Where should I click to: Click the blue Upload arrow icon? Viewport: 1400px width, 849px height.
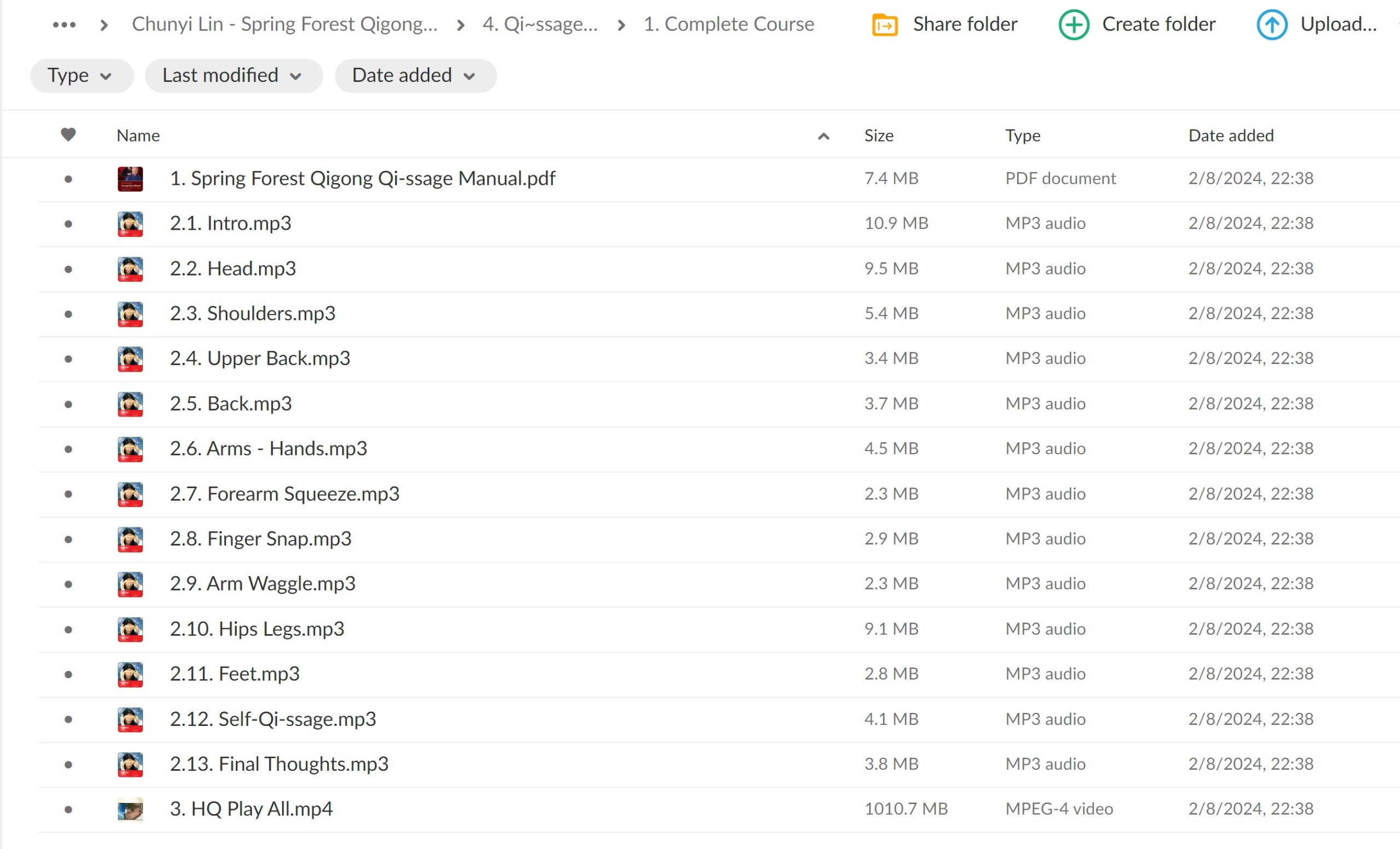(1271, 25)
